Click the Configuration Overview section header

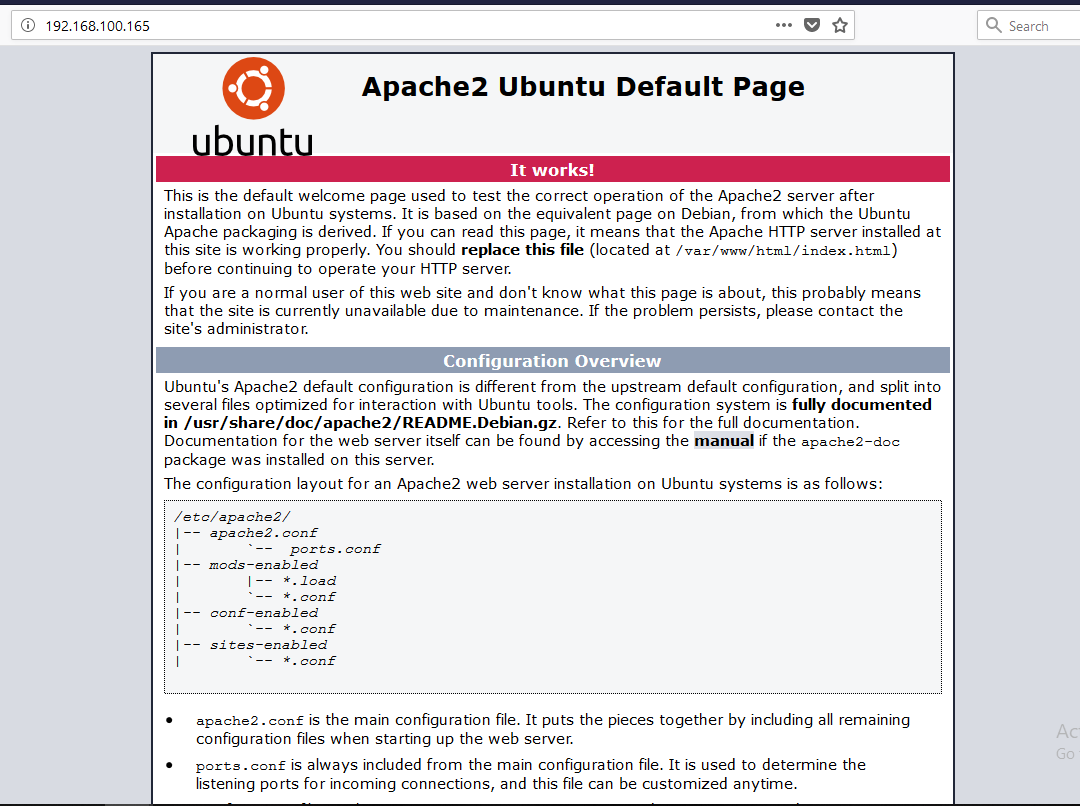552,361
